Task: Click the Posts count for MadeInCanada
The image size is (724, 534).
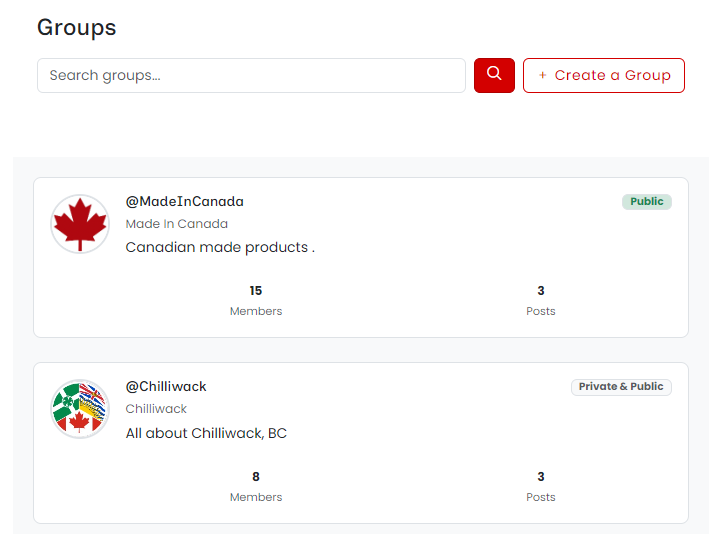Action: tap(541, 300)
